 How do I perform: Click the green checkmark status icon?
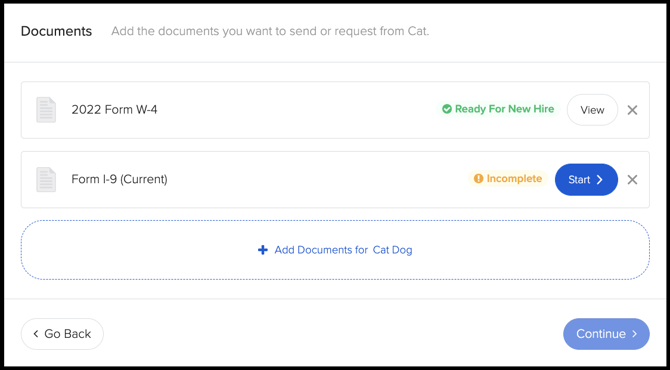pyautogui.click(x=447, y=109)
